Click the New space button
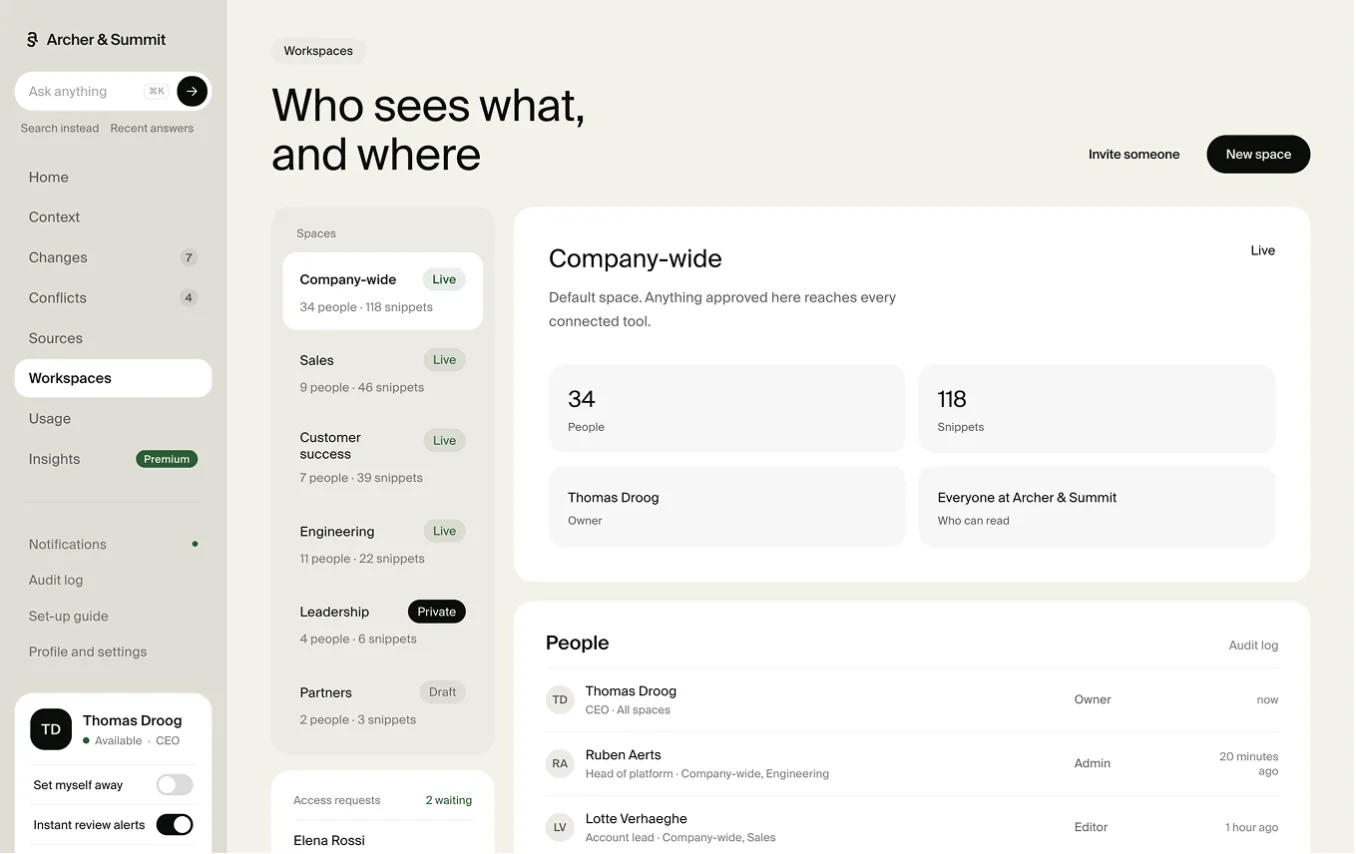This screenshot has width=1356, height=854. pos(1258,154)
